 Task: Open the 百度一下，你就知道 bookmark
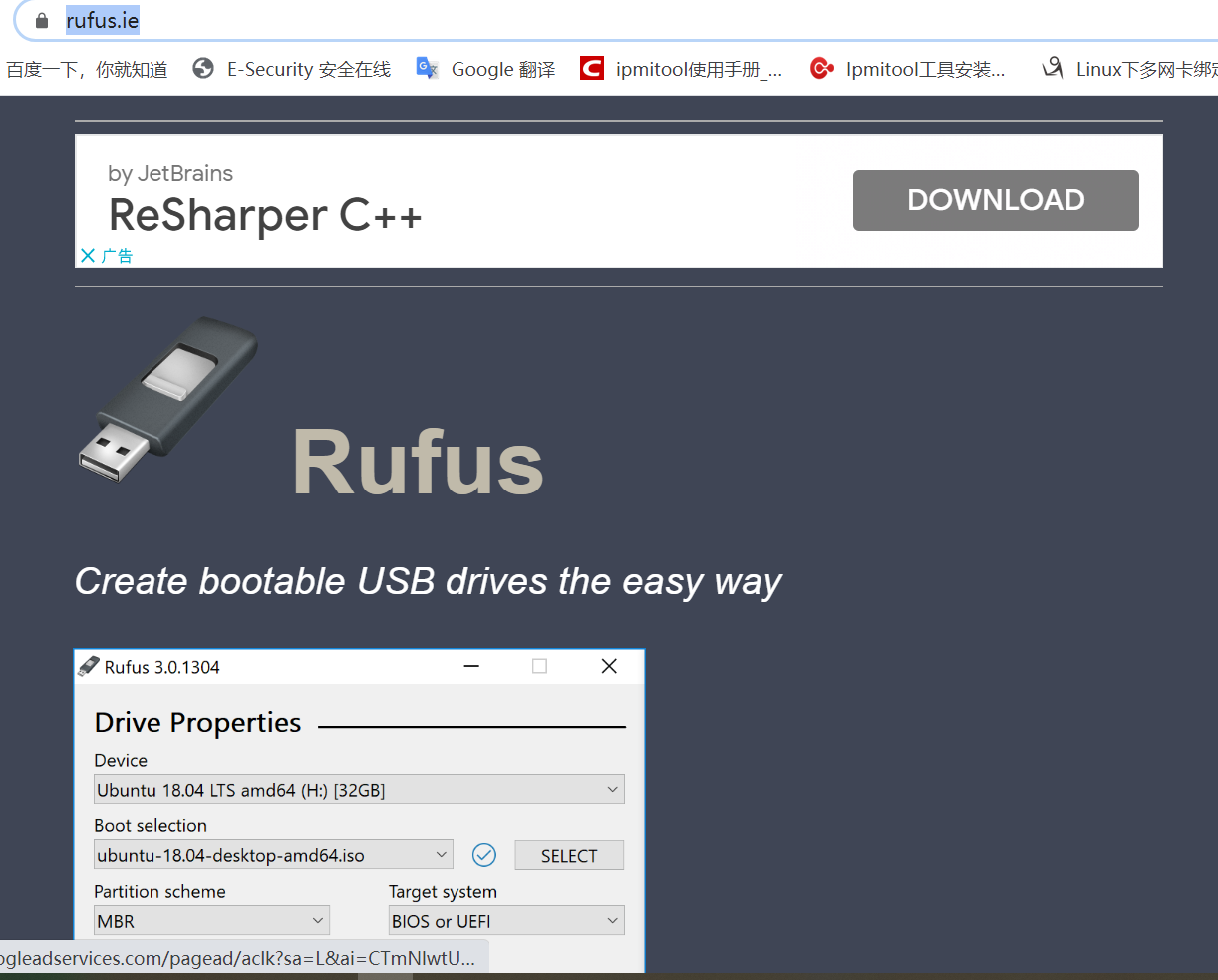(87, 69)
